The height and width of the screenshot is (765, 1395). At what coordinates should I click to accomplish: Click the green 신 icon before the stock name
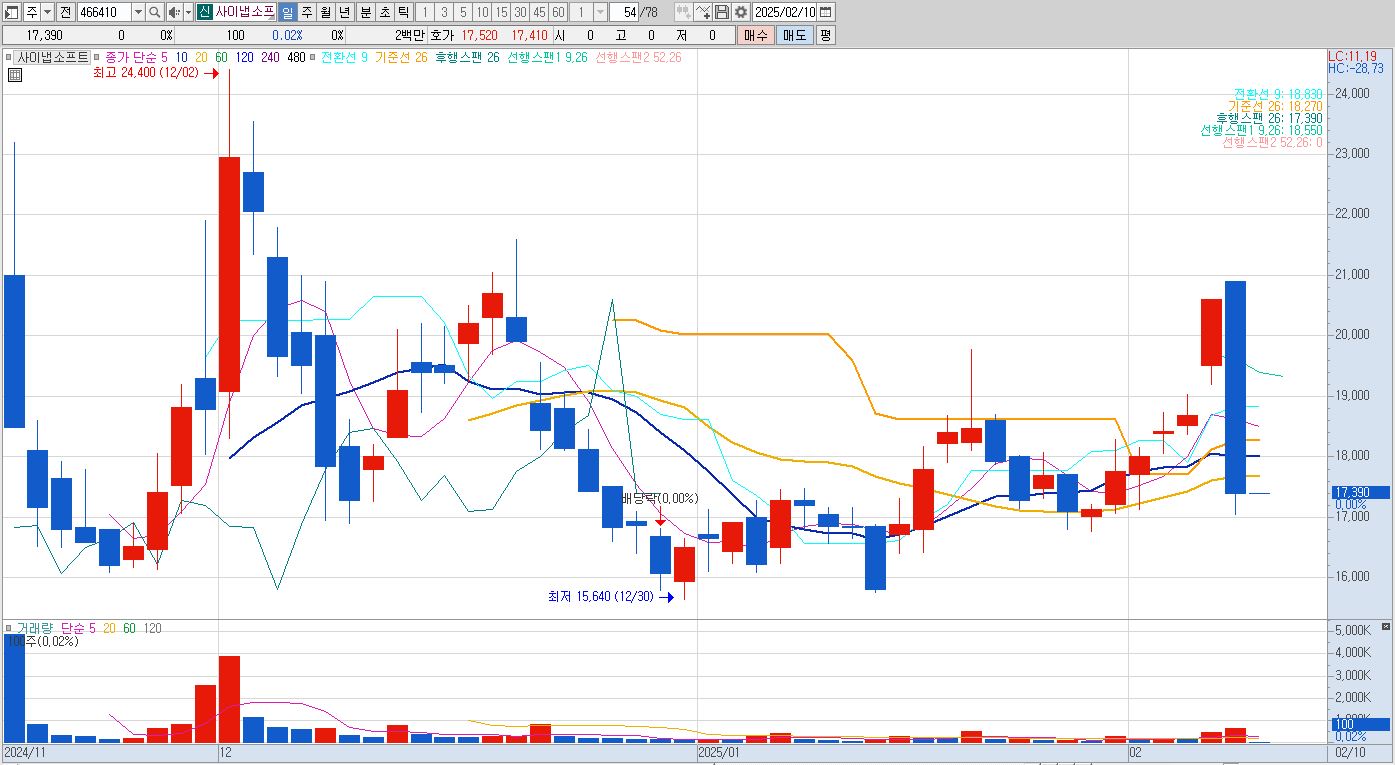point(204,12)
